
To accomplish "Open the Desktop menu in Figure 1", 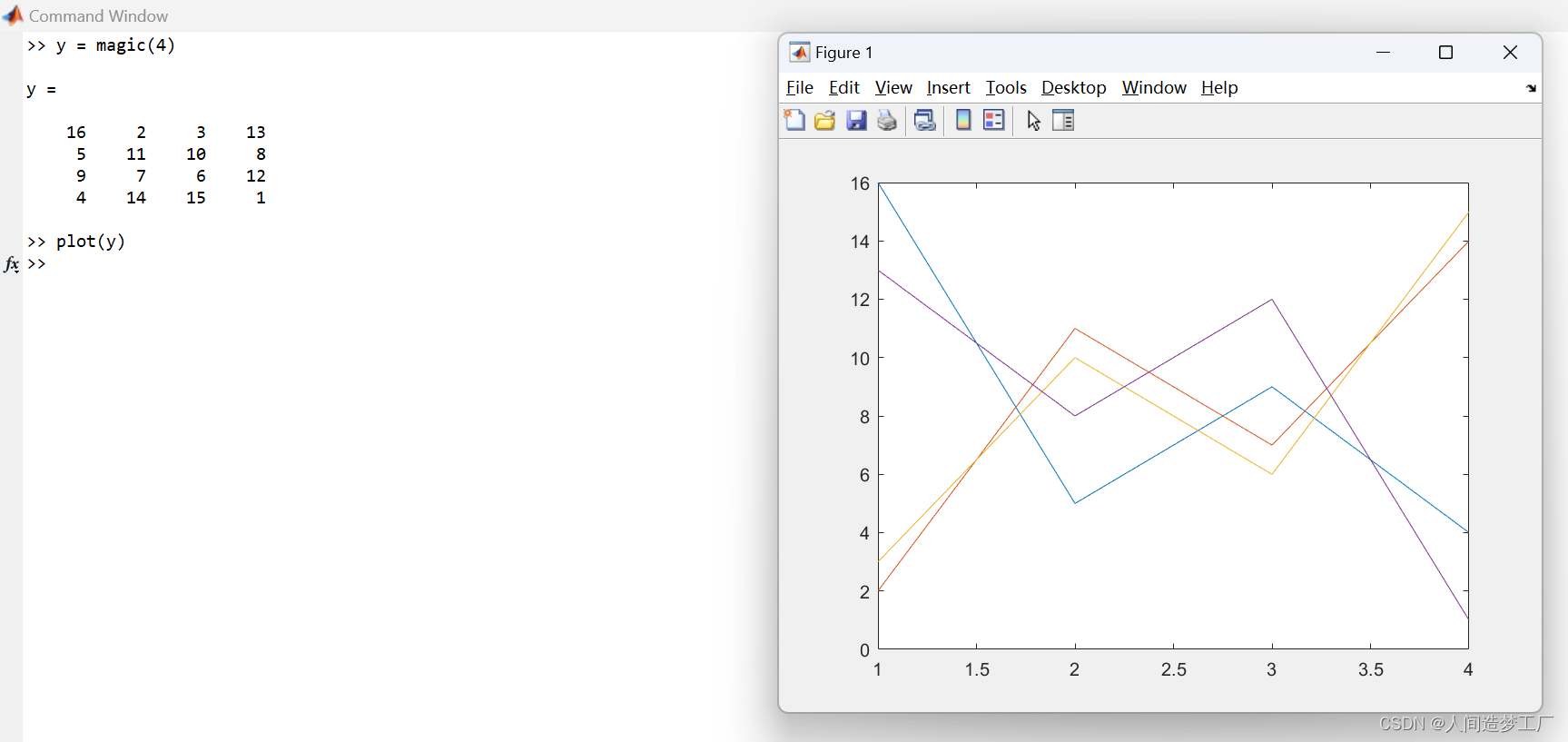I will point(1073,88).
